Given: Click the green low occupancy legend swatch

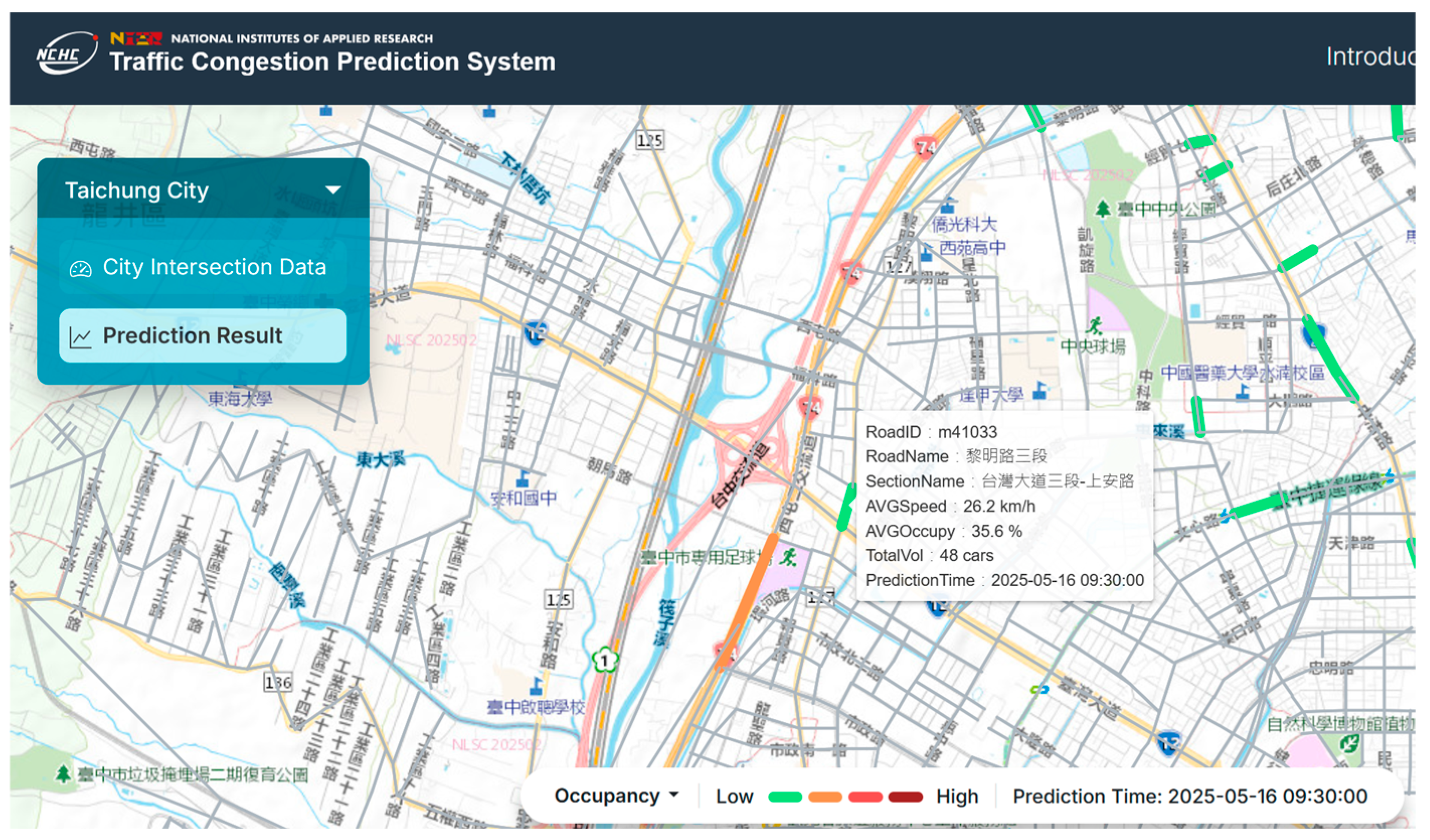Looking at the screenshot, I should point(785,797).
